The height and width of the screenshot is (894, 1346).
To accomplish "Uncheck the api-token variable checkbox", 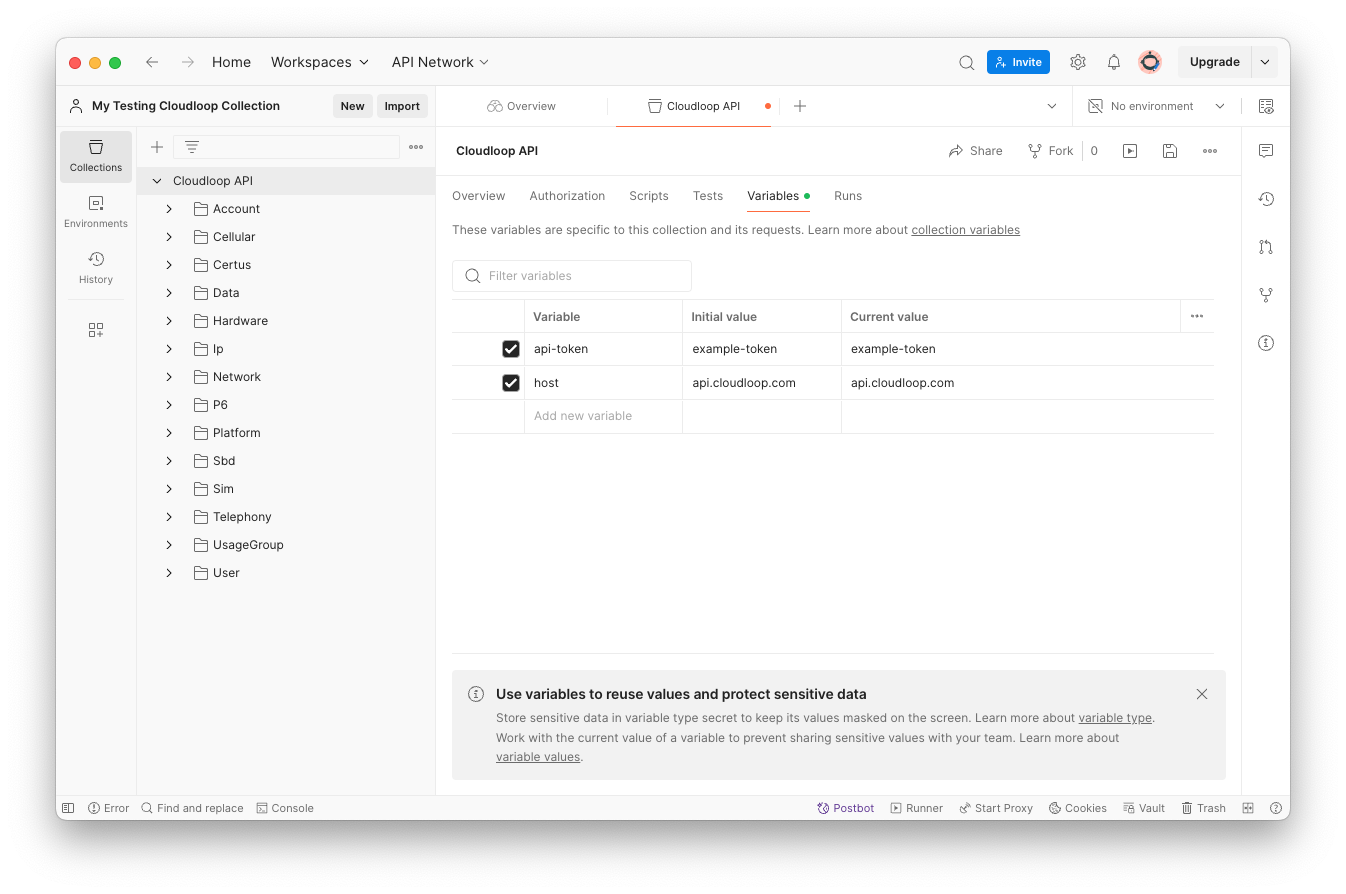I will click(511, 349).
